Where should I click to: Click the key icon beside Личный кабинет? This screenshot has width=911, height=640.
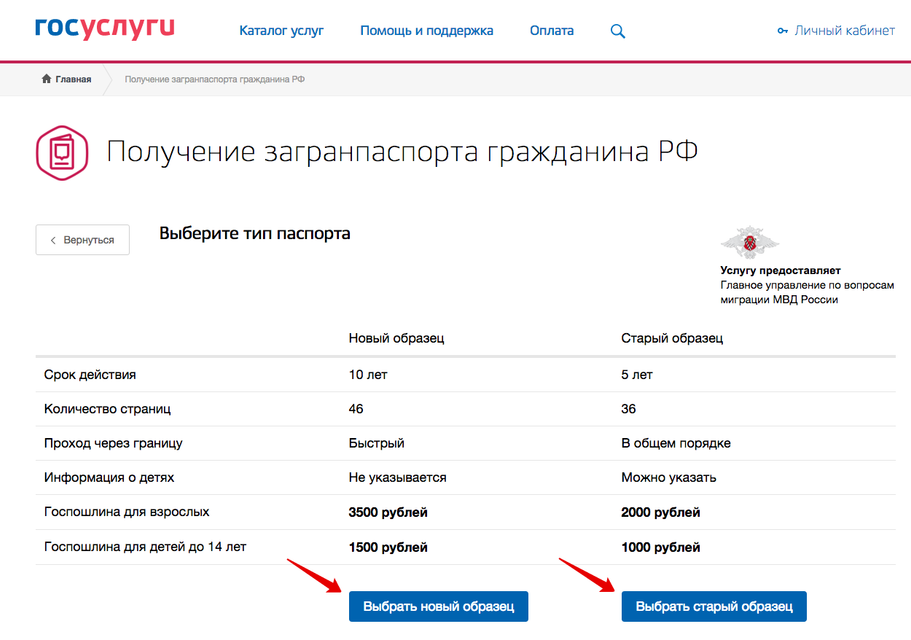pyautogui.click(x=783, y=31)
